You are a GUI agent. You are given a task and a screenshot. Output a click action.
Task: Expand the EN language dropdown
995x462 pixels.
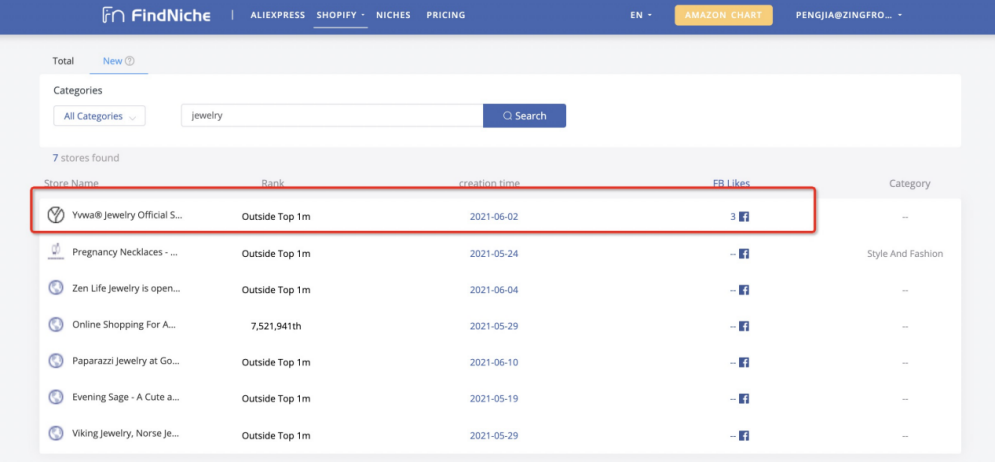(x=641, y=15)
